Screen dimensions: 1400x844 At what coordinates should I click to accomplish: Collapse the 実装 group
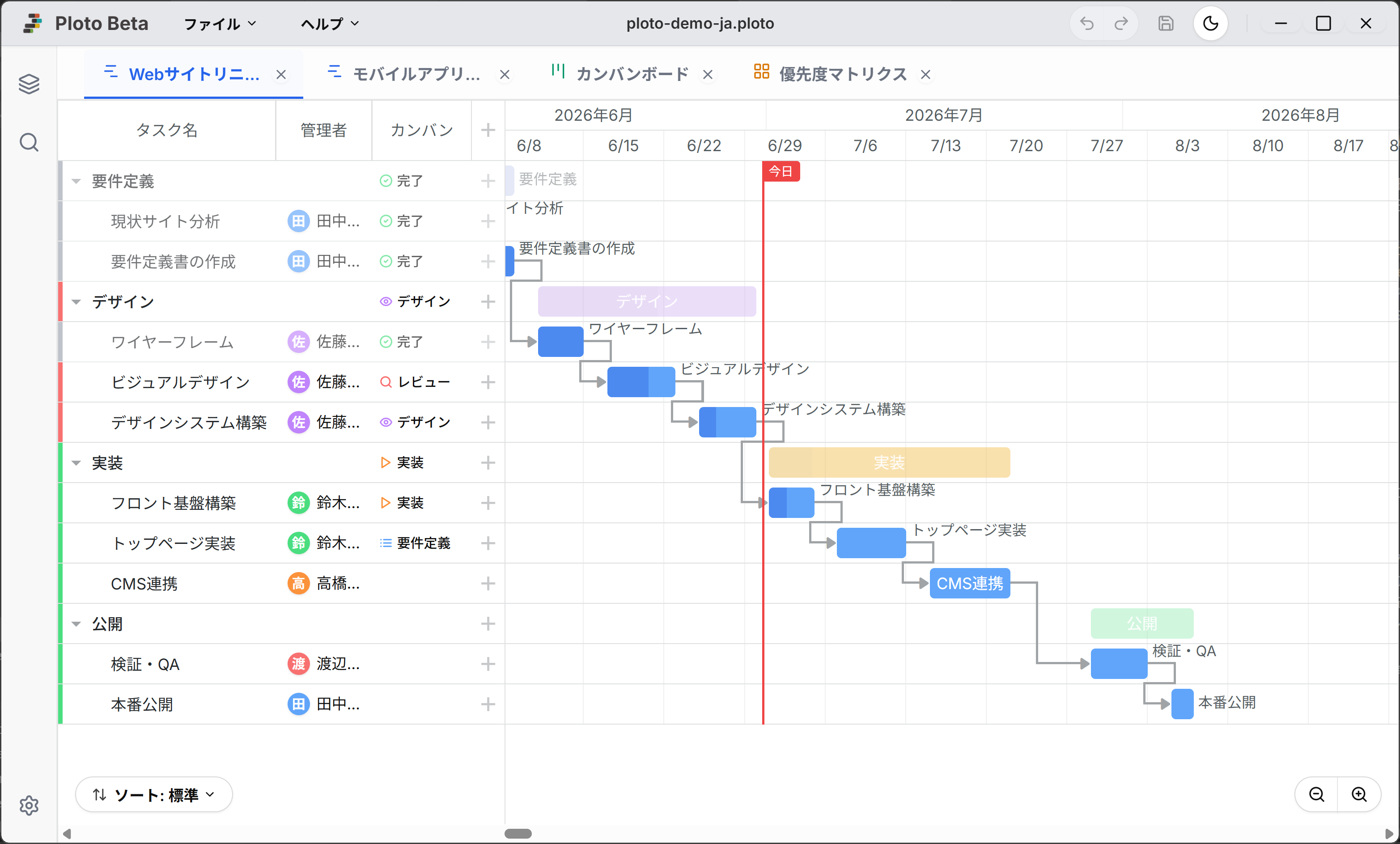click(x=76, y=462)
